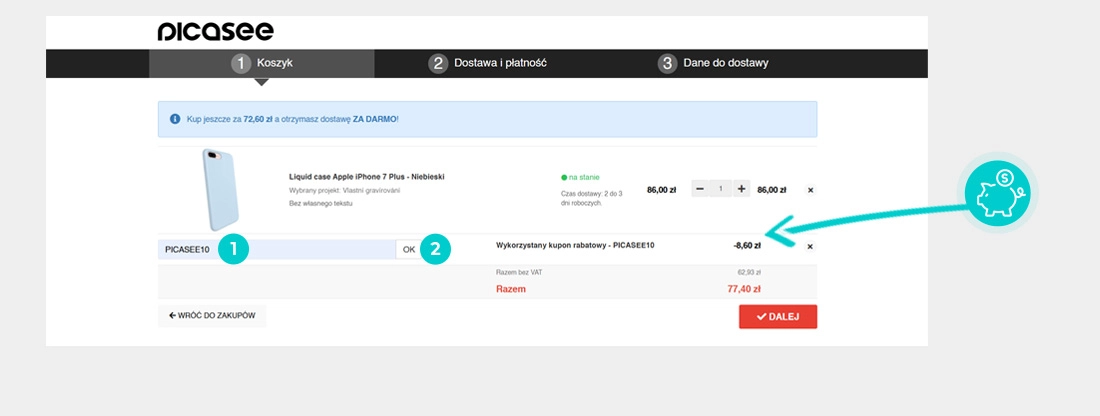Click the Picasee logo
Image resolution: width=1100 pixels, height=416 pixels.
point(215,32)
